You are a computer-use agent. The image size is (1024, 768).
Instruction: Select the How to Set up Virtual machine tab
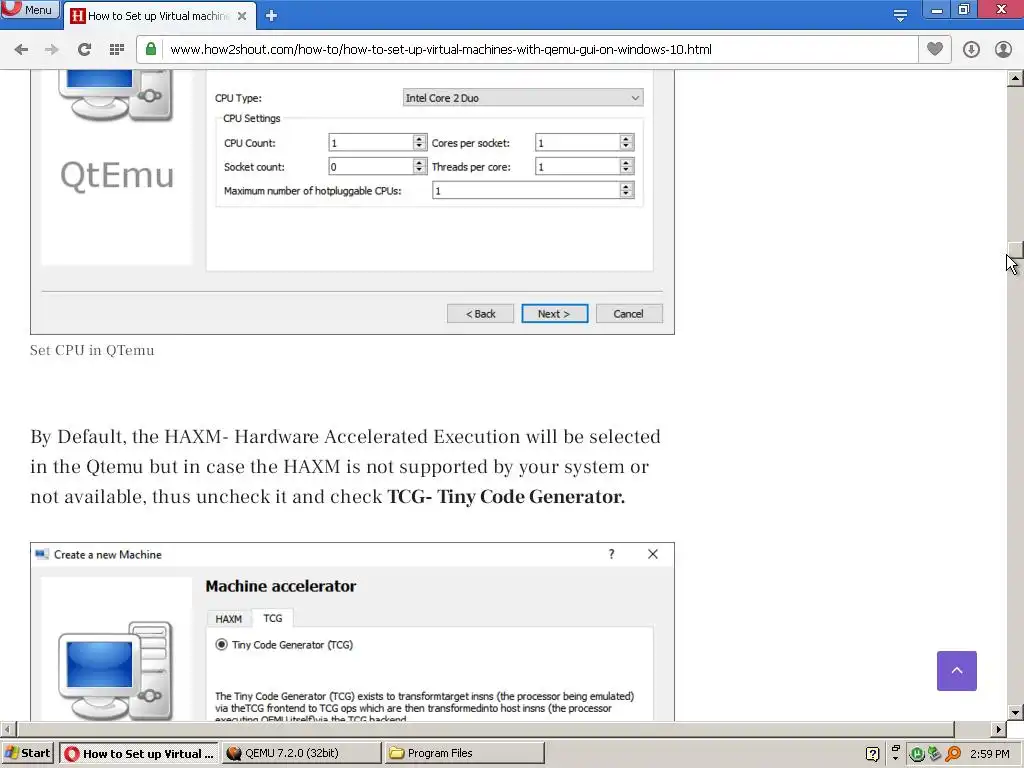(159, 16)
